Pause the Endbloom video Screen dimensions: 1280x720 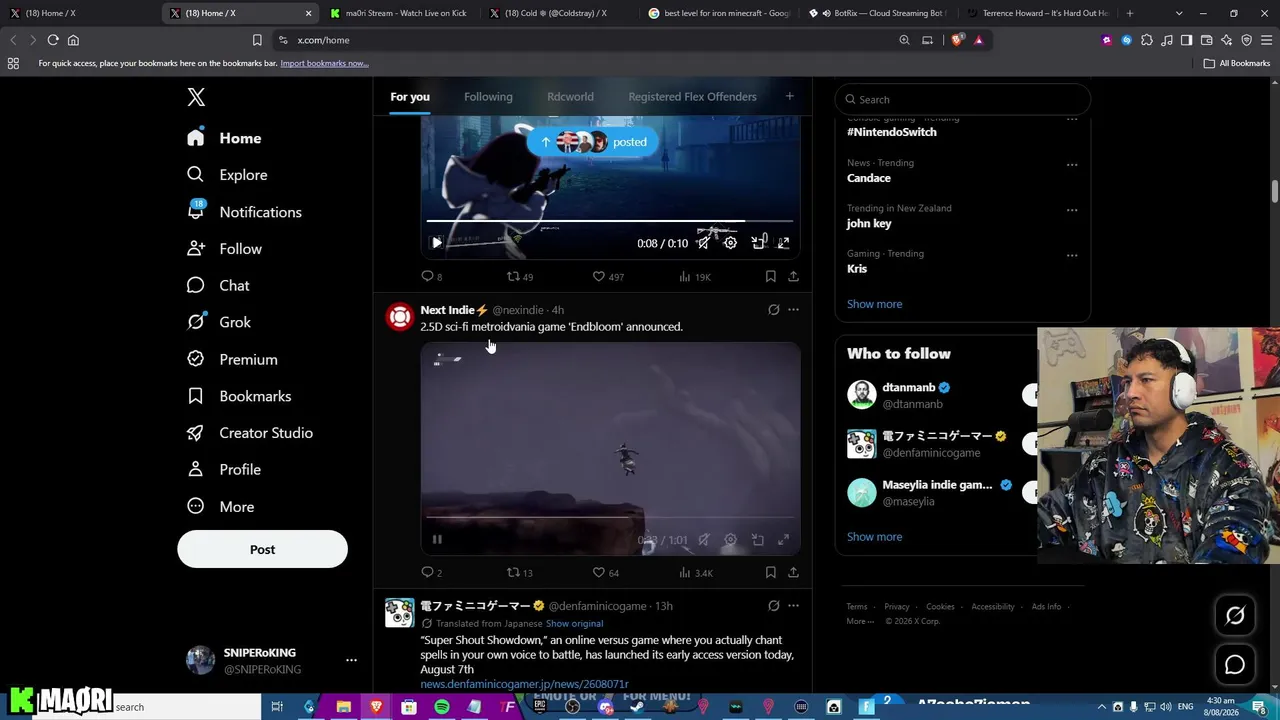pyautogui.click(x=437, y=540)
